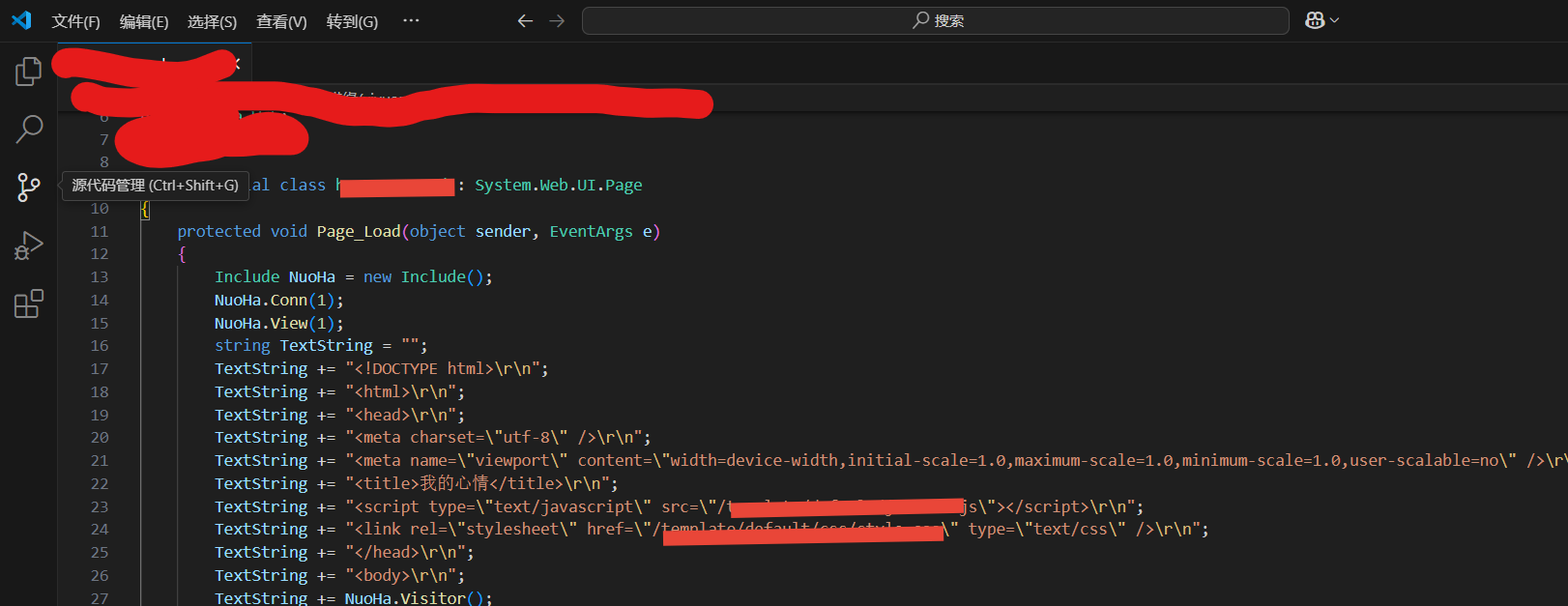Click line number 13 in gutter
The height and width of the screenshot is (606, 1568).
[100, 276]
